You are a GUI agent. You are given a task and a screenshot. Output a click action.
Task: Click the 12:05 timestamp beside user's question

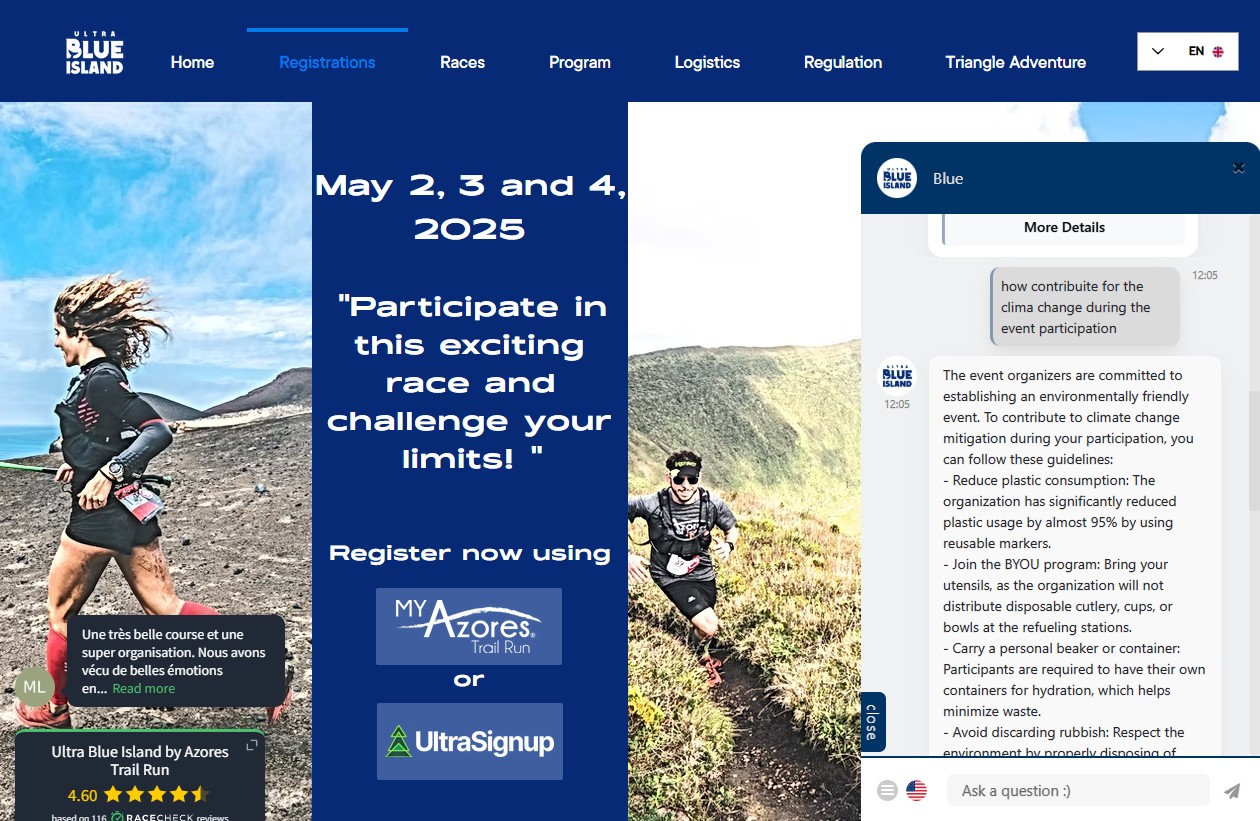pos(1205,275)
